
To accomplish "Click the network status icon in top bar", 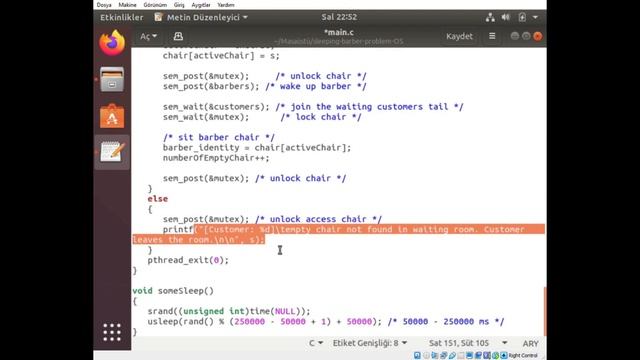I will click(x=490, y=17).
